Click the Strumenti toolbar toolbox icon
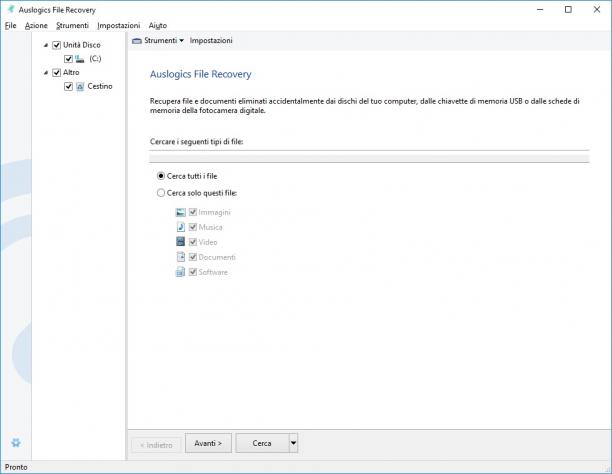The height and width of the screenshot is (474, 612). coord(137,41)
